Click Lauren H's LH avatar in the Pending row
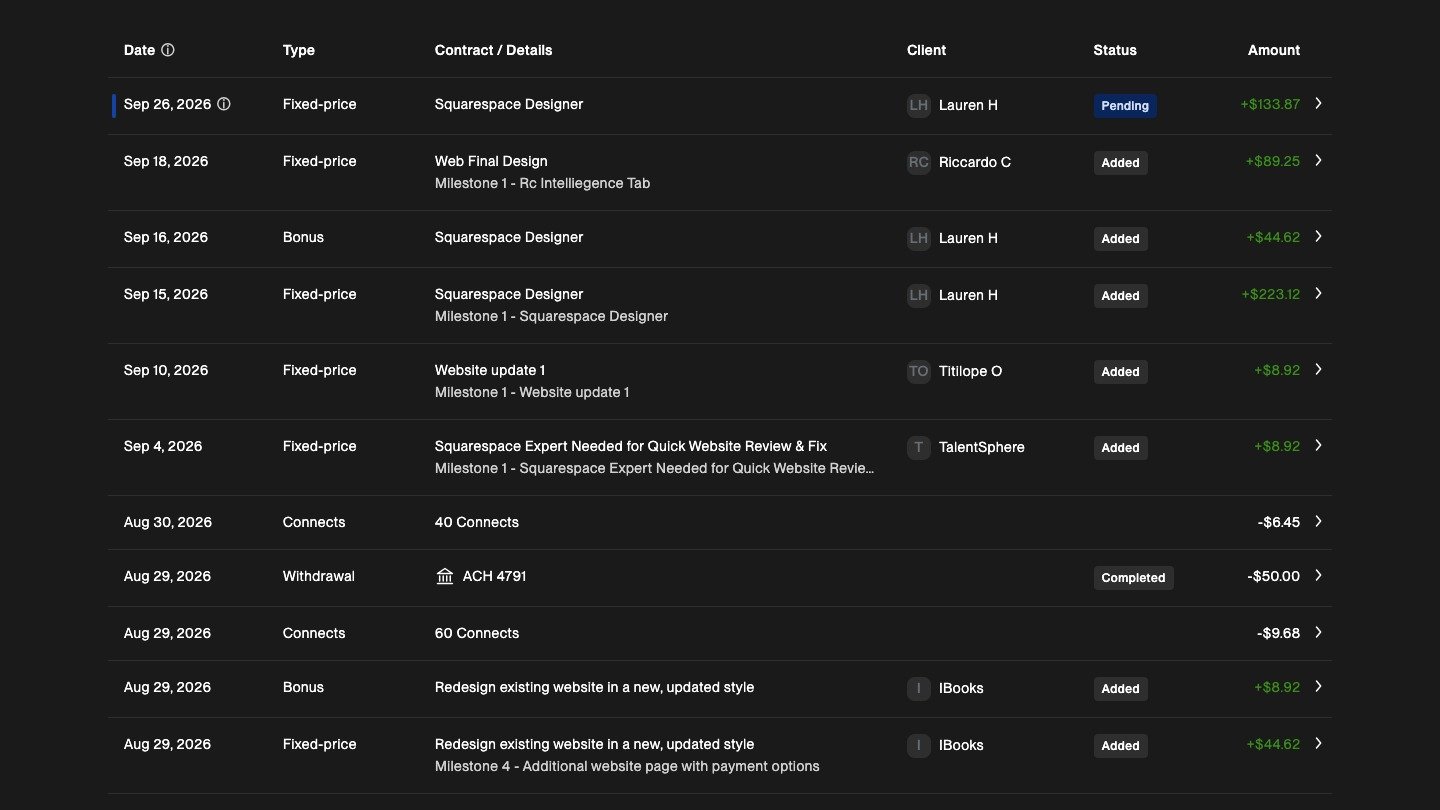Image resolution: width=1440 pixels, height=810 pixels. [918, 105]
